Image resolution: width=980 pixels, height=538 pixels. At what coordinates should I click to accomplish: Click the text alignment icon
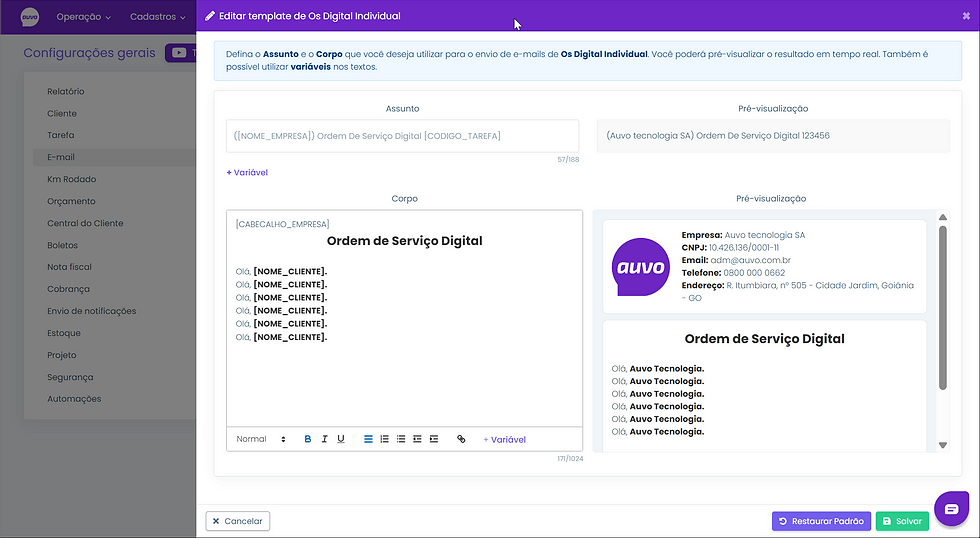[368, 439]
